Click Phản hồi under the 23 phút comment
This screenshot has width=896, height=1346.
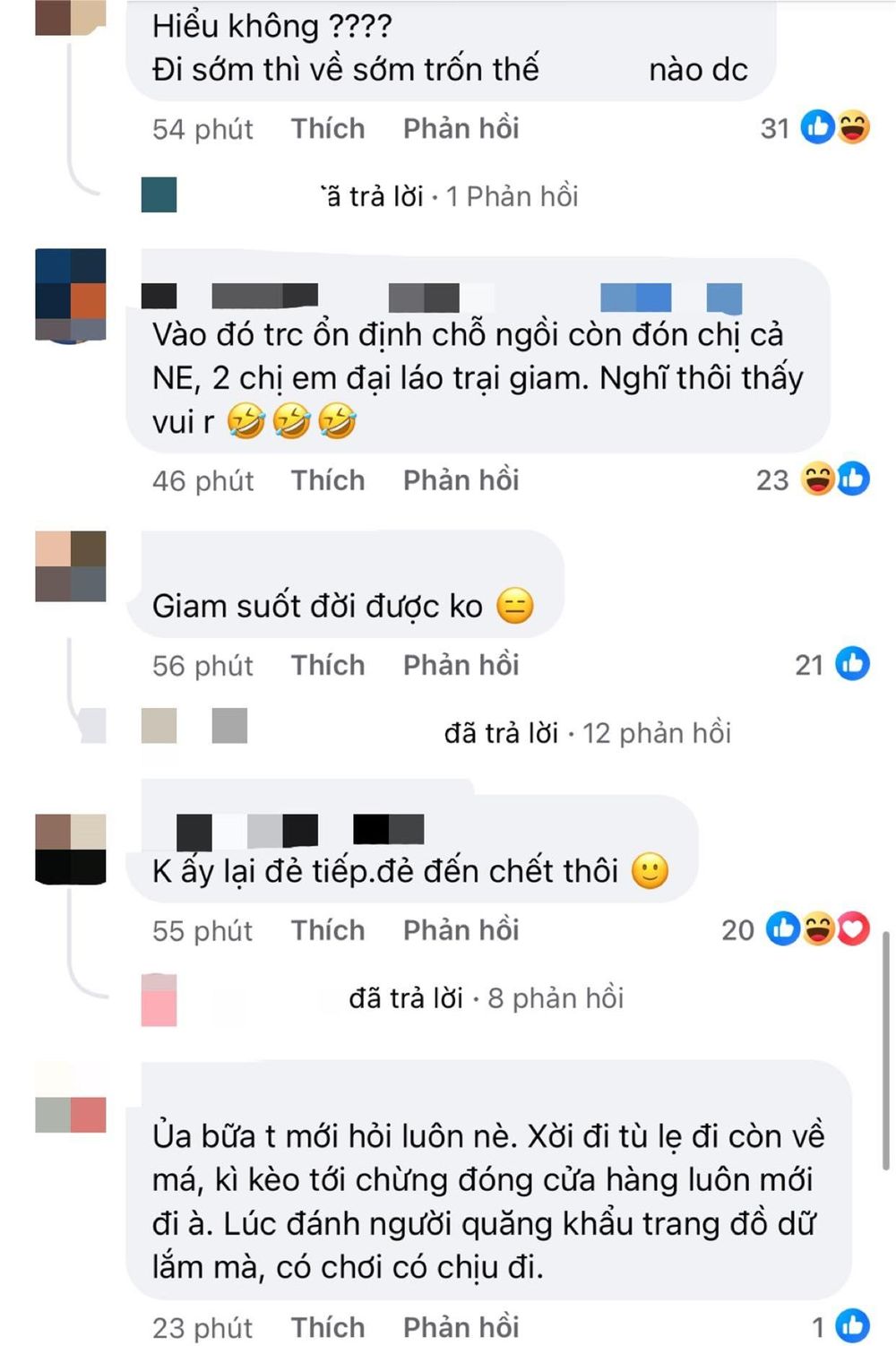point(461,1327)
